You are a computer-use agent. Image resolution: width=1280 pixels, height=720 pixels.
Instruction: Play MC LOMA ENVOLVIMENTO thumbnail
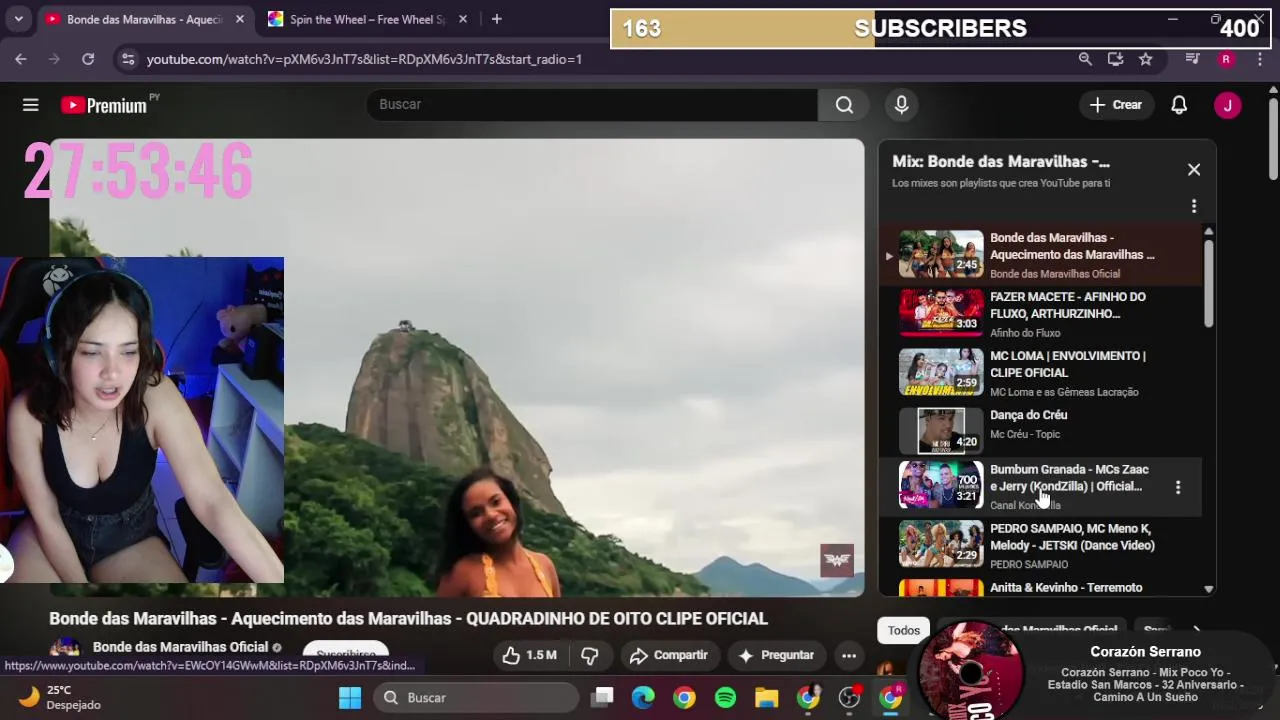coord(941,371)
